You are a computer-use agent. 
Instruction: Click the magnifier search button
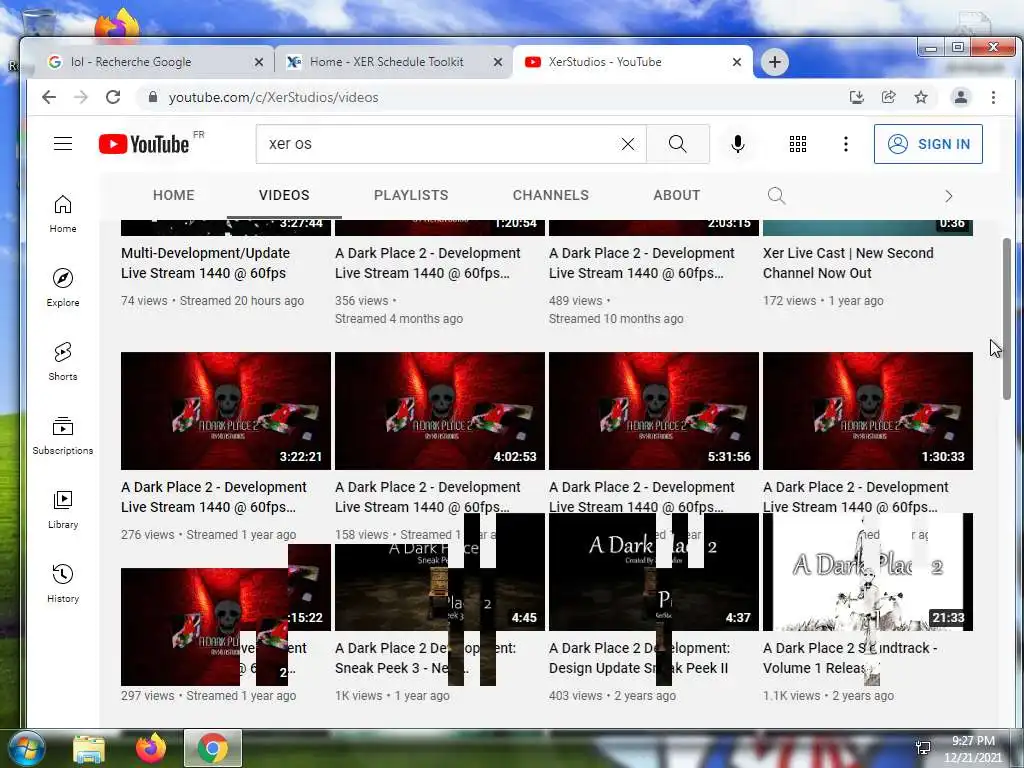(x=678, y=144)
